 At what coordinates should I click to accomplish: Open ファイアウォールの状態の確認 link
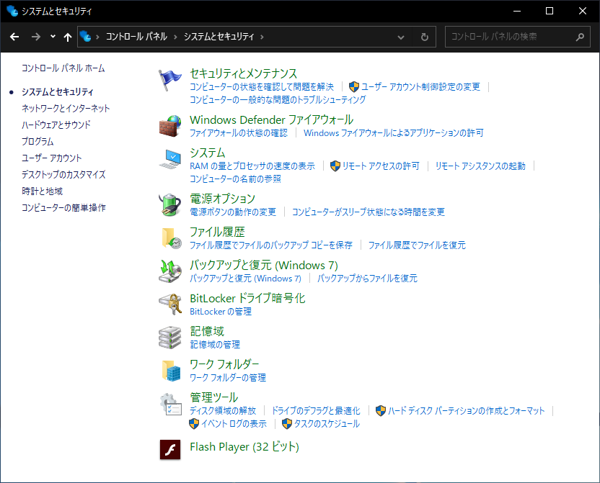coord(239,133)
